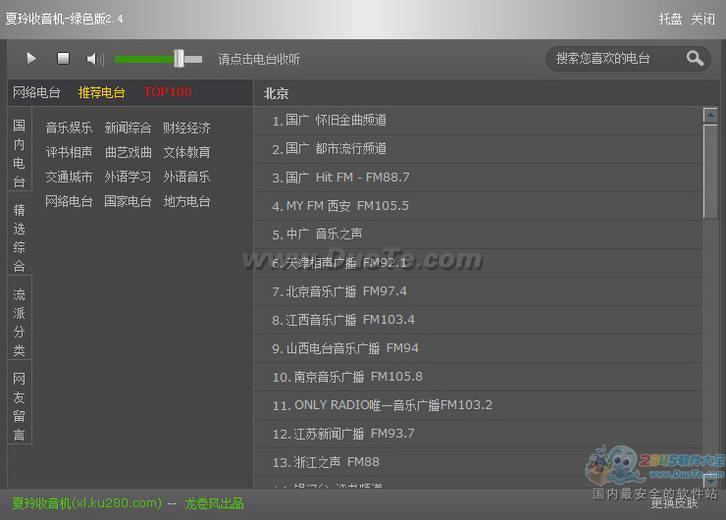Choose the 交通城市 category
The image size is (726, 520).
click(69, 176)
